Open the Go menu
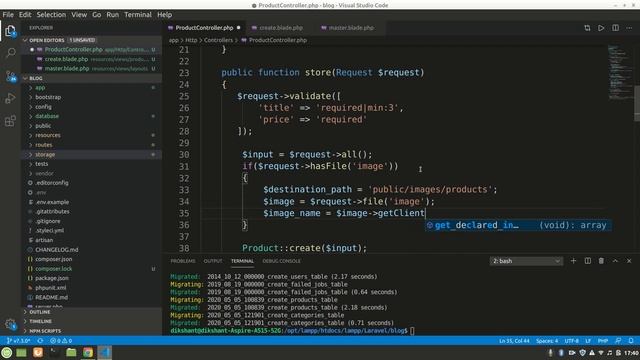 (96, 15)
